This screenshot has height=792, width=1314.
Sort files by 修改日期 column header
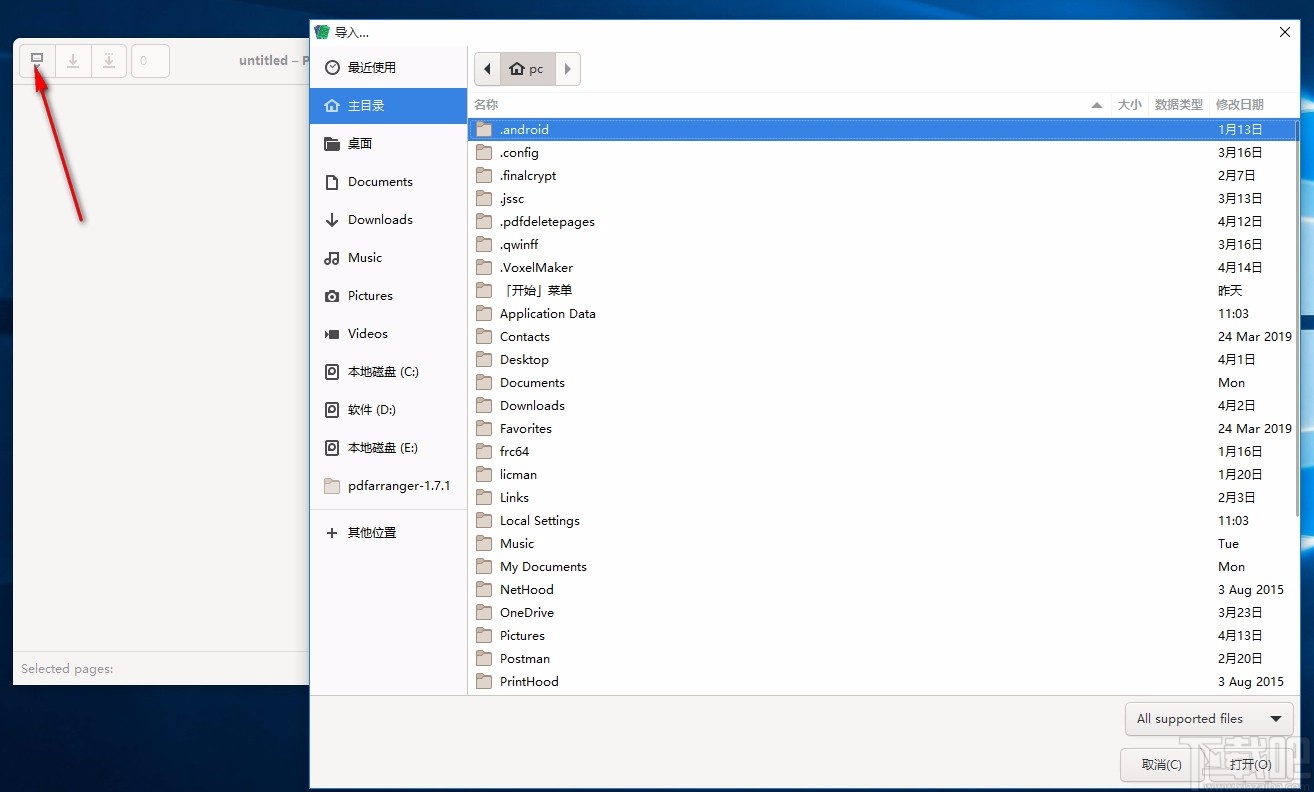(1240, 104)
